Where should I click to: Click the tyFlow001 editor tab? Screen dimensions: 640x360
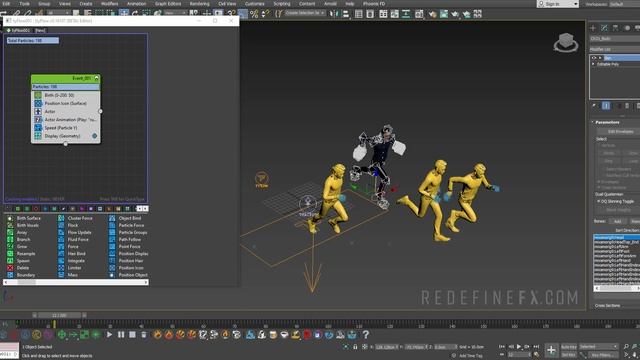pos(18,31)
